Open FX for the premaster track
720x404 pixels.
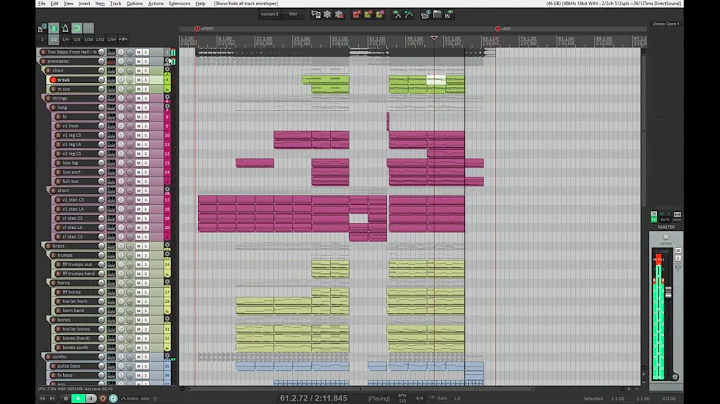(111, 61)
